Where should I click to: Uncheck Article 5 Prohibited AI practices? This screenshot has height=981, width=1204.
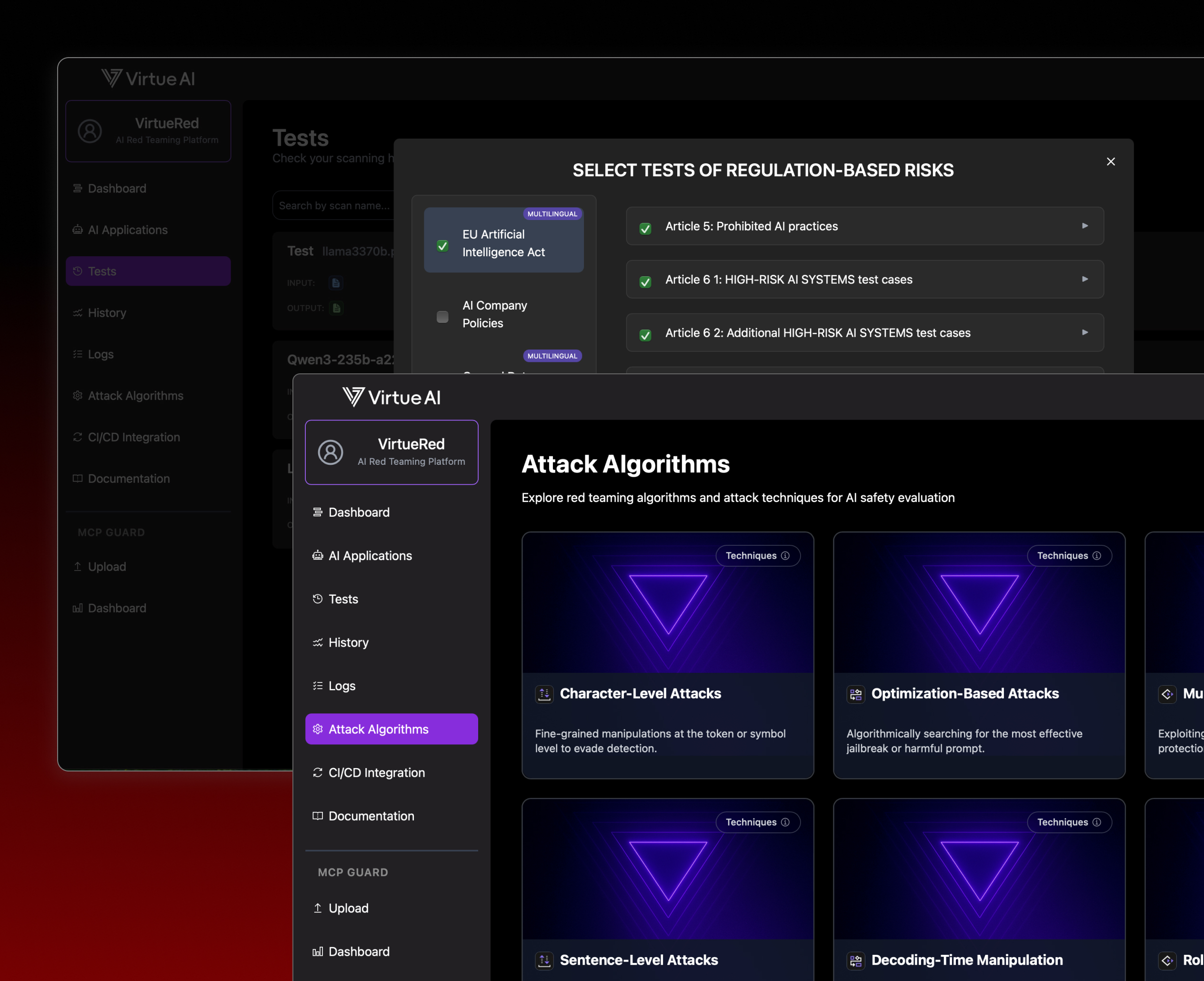pyautogui.click(x=645, y=228)
